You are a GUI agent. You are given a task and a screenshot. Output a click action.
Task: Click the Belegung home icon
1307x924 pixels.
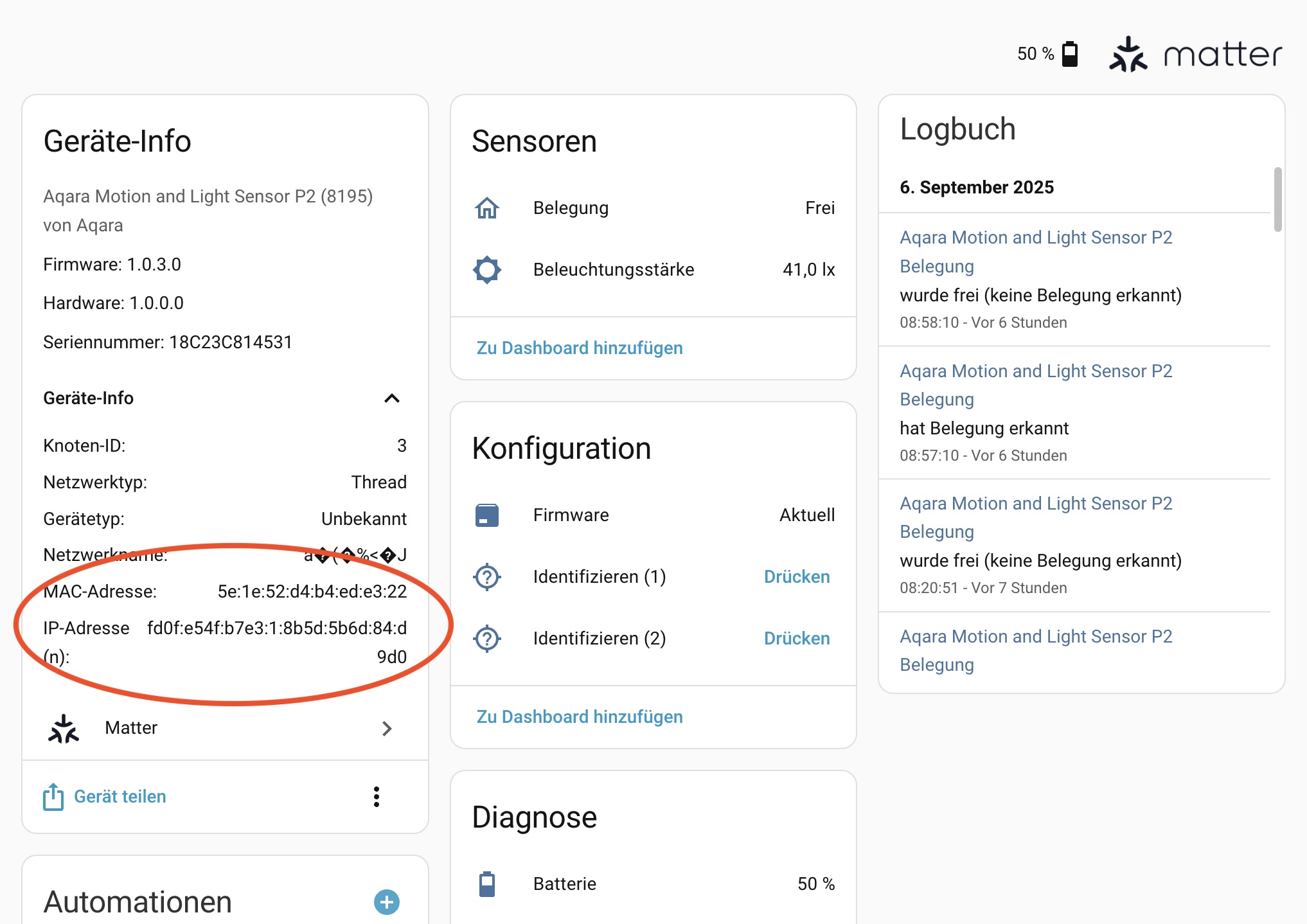tap(487, 208)
